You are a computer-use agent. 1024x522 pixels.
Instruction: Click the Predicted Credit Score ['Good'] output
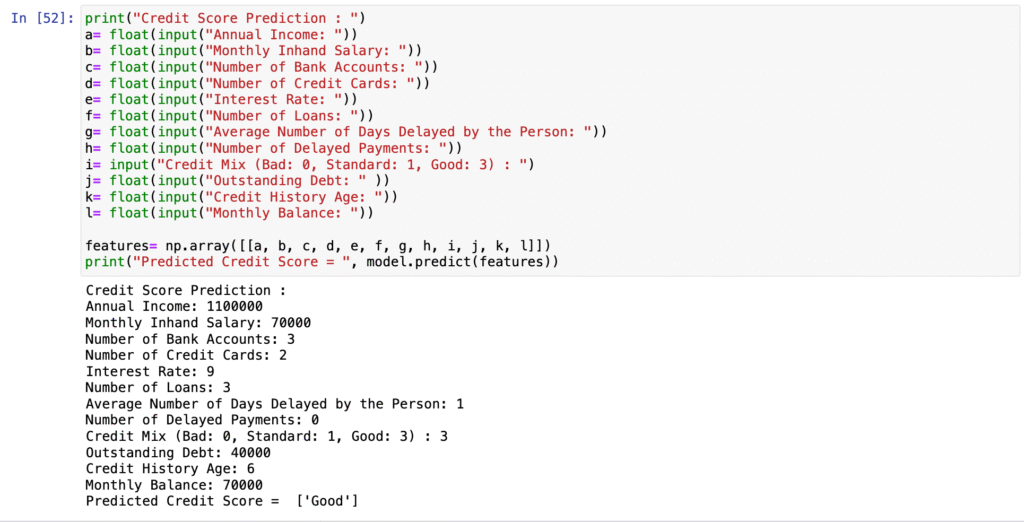222,501
